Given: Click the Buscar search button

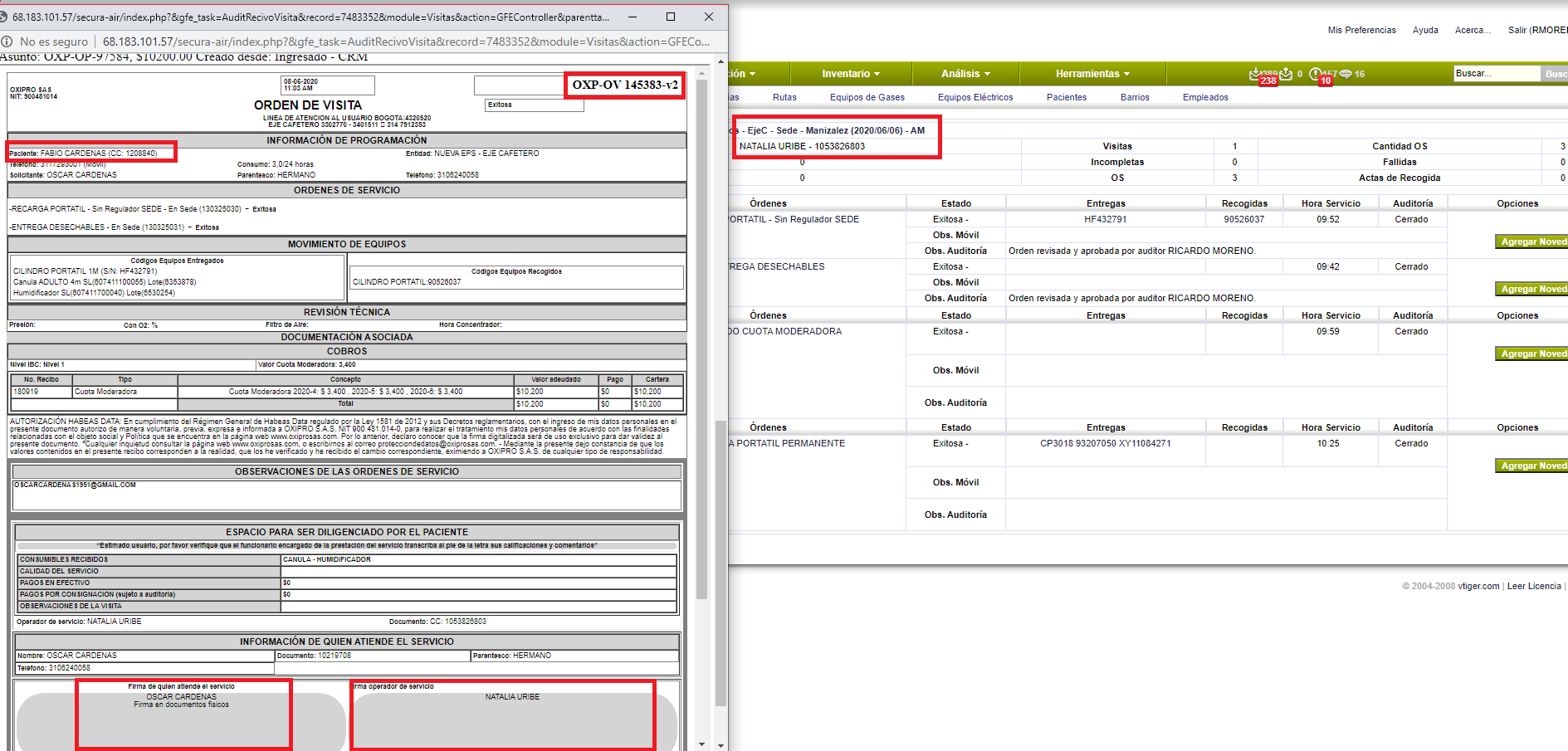Looking at the screenshot, I should coord(1555,74).
